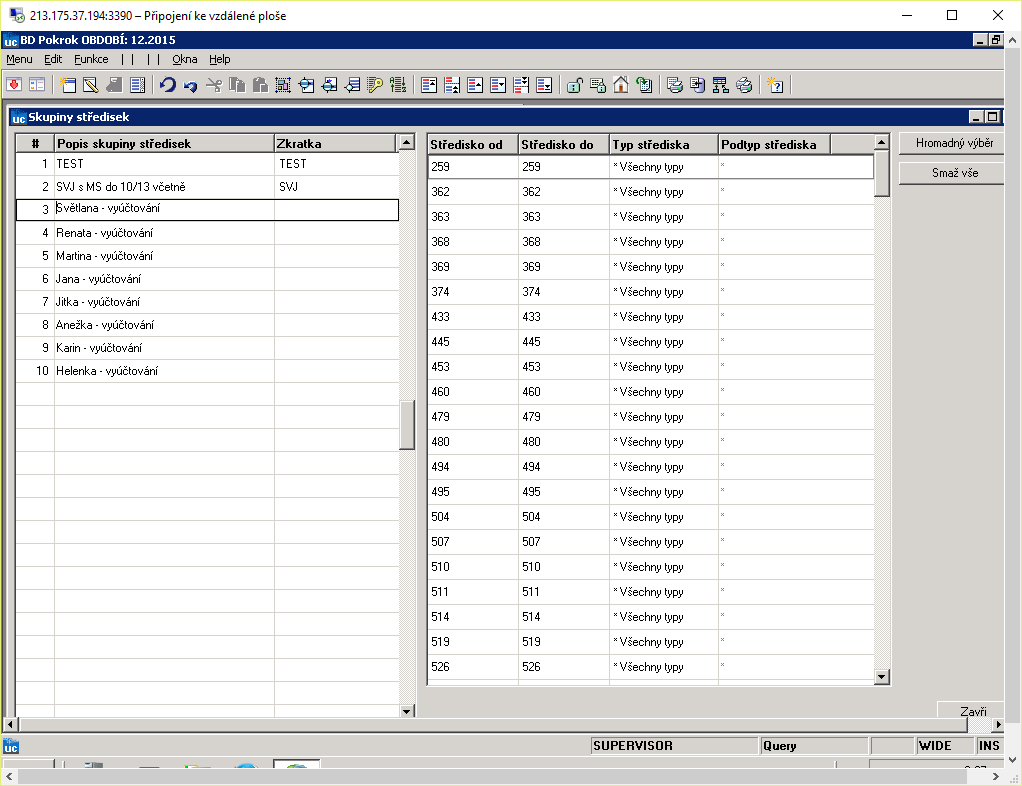Open the Funkce menu

click(x=91, y=59)
